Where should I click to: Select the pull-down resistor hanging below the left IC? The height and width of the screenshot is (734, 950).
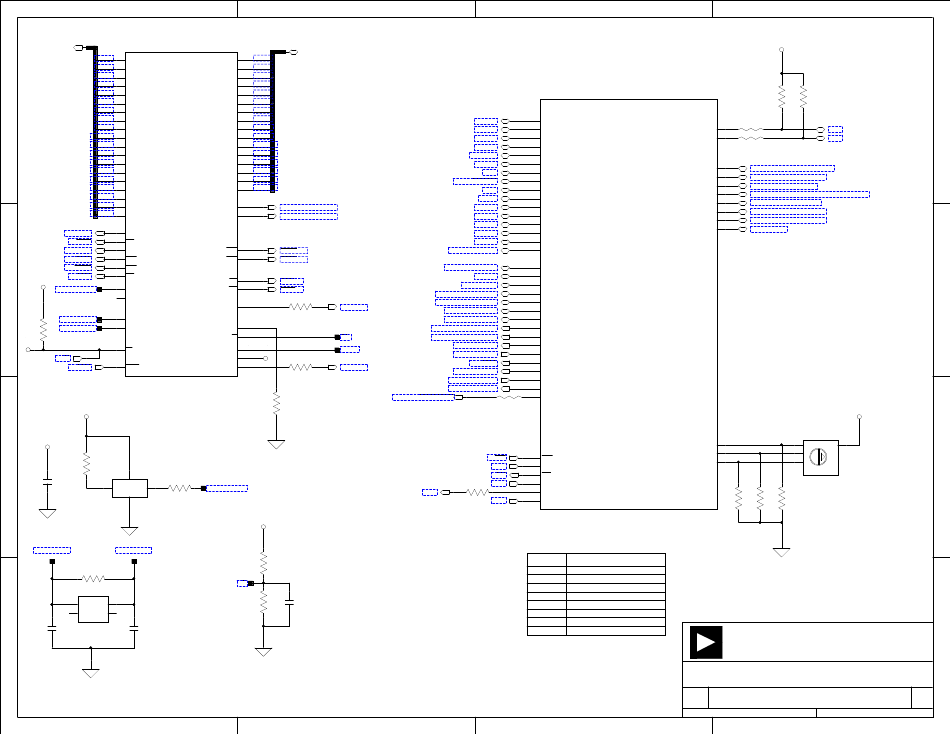[276, 403]
